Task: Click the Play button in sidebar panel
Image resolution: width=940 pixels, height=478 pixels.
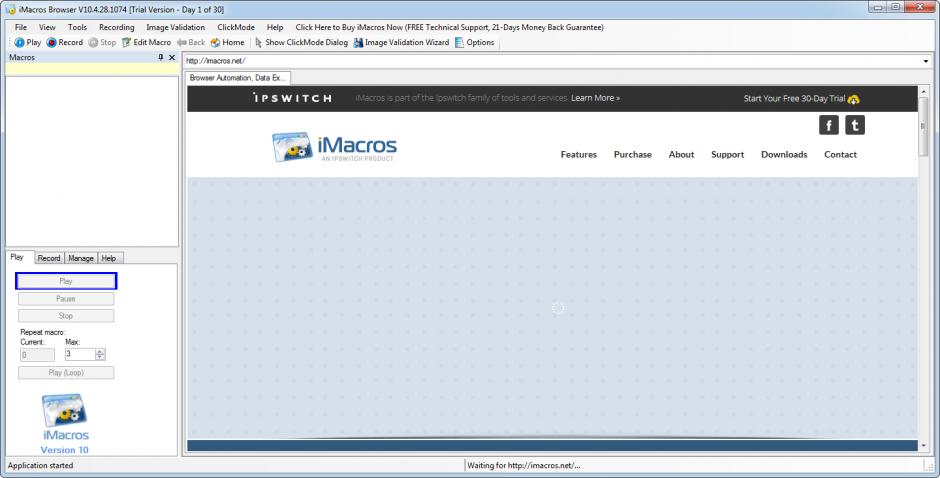Action: coord(66,281)
